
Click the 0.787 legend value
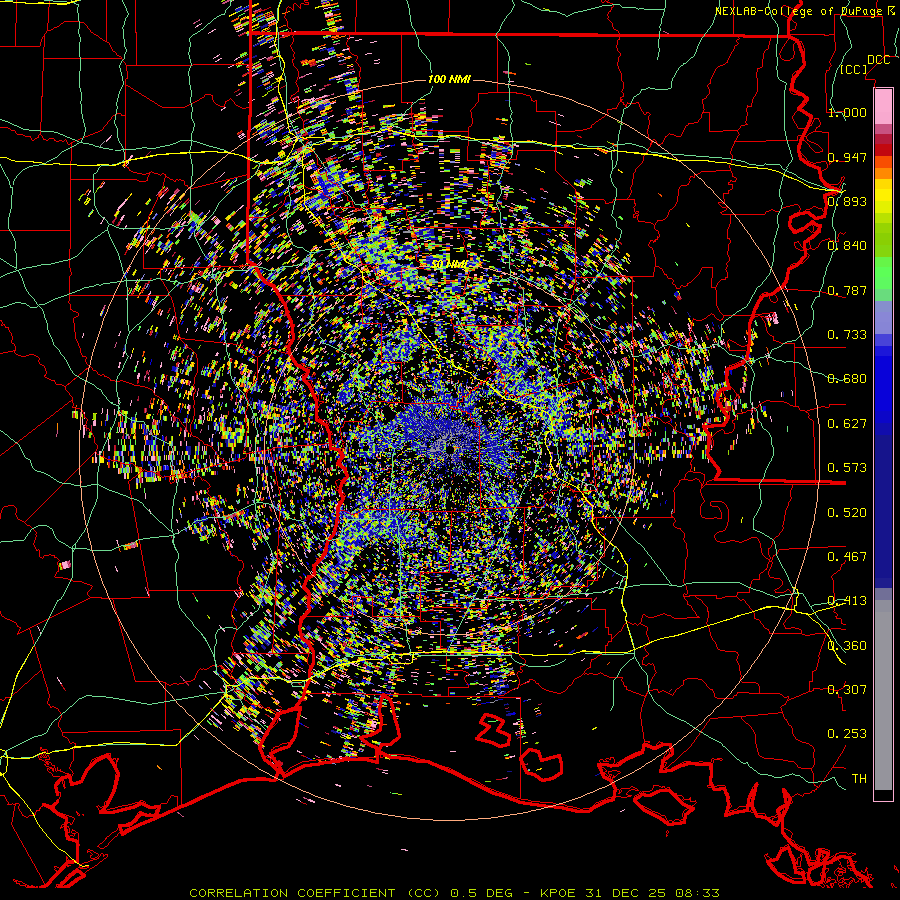point(847,290)
